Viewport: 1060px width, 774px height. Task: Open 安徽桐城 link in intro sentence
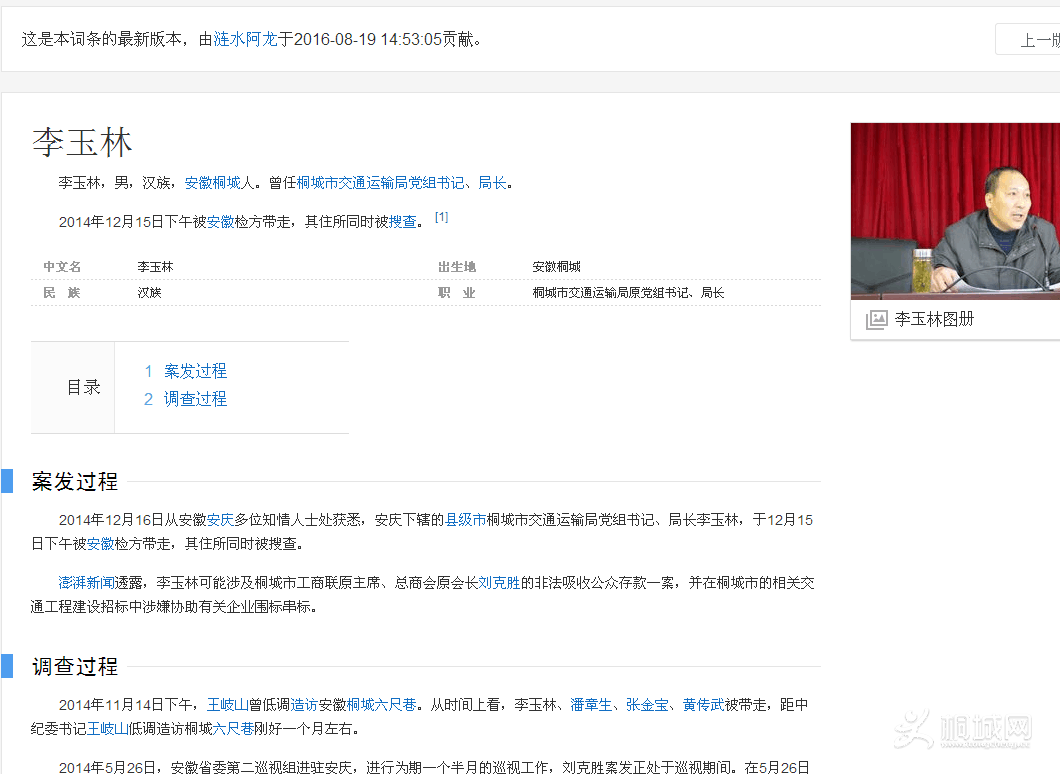pos(213,183)
